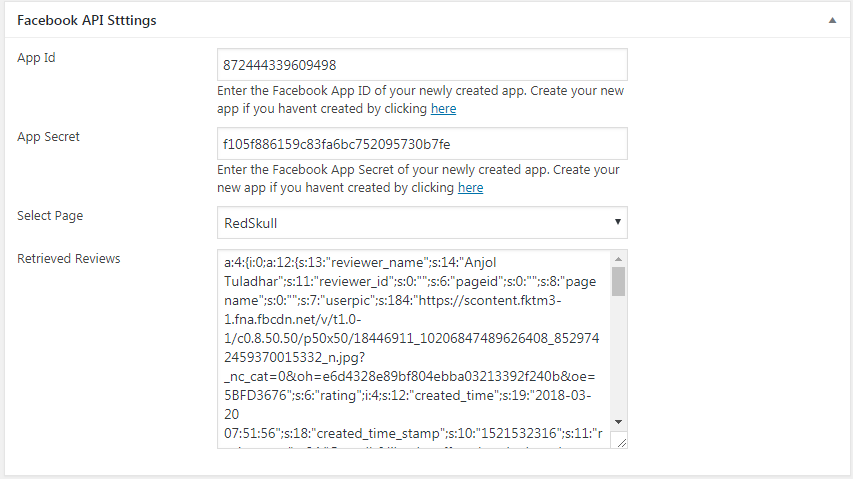Viewport: 853px width, 479px height.
Task: Click the arrow on the RedSkull combo box
Action: (617, 222)
